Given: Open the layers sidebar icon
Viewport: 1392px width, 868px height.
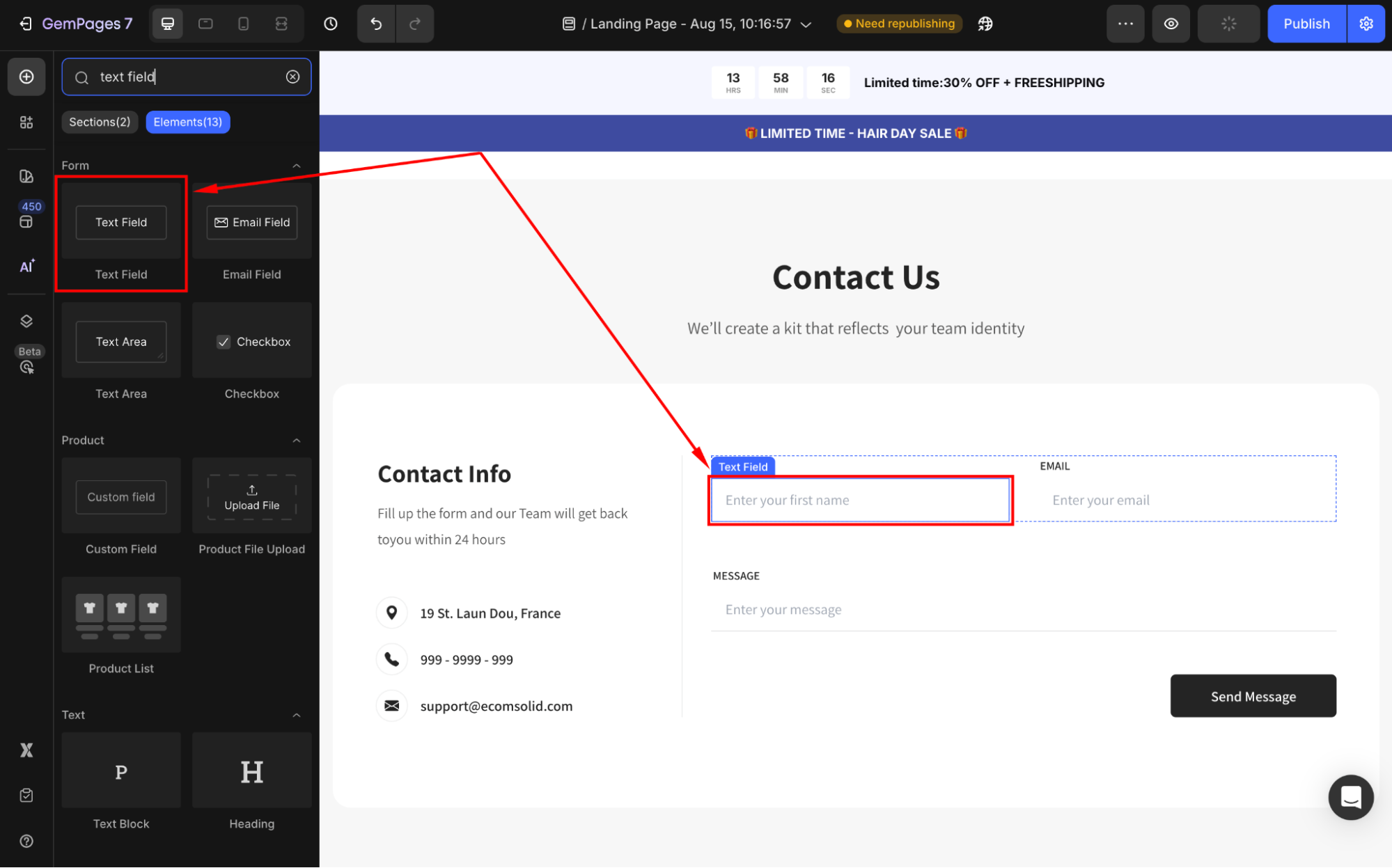Looking at the screenshot, I should tap(26, 321).
